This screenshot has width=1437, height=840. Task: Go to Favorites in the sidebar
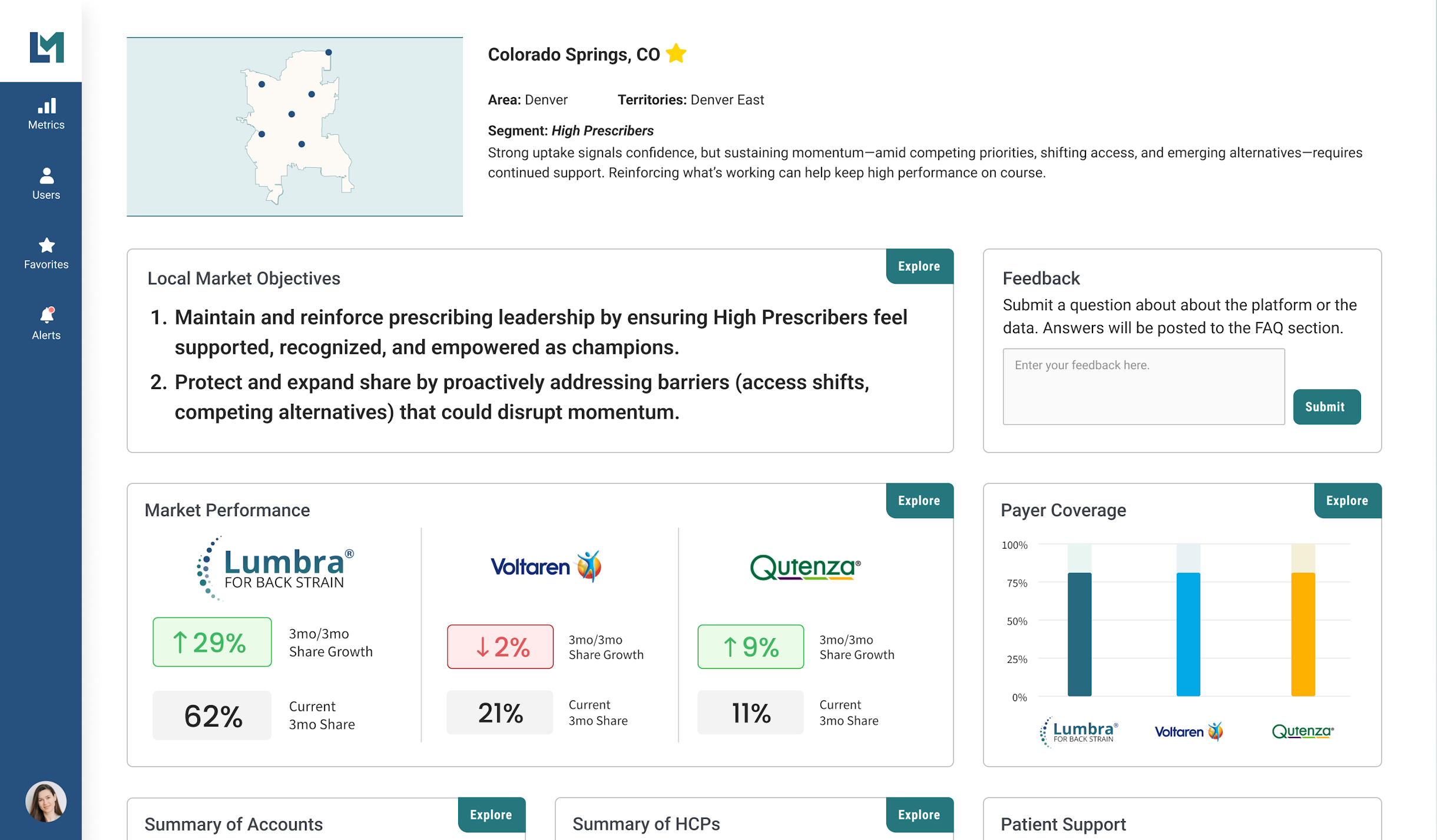tap(46, 254)
